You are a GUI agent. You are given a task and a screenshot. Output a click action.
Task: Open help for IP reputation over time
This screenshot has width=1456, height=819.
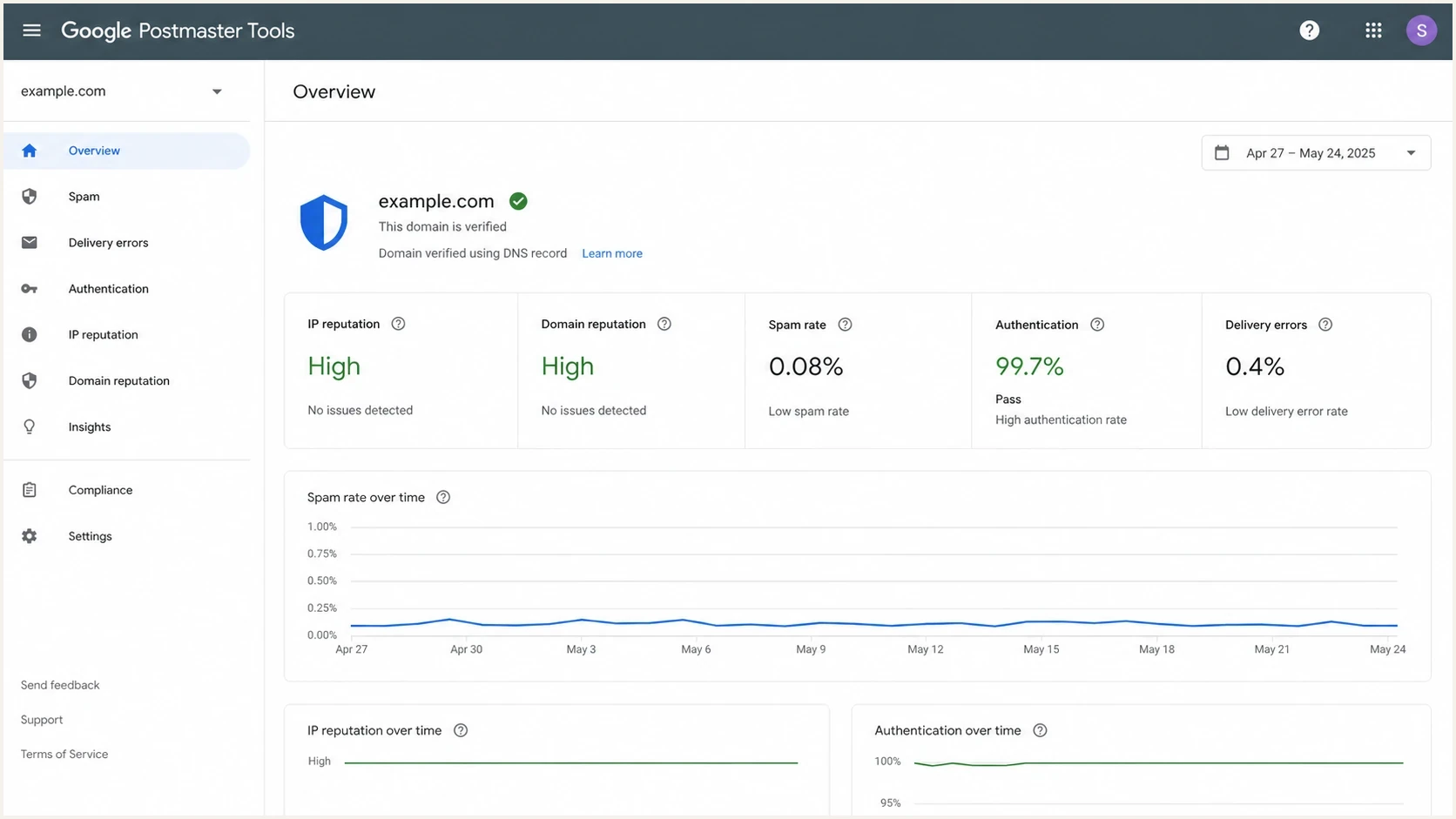pyautogui.click(x=461, y=731)
